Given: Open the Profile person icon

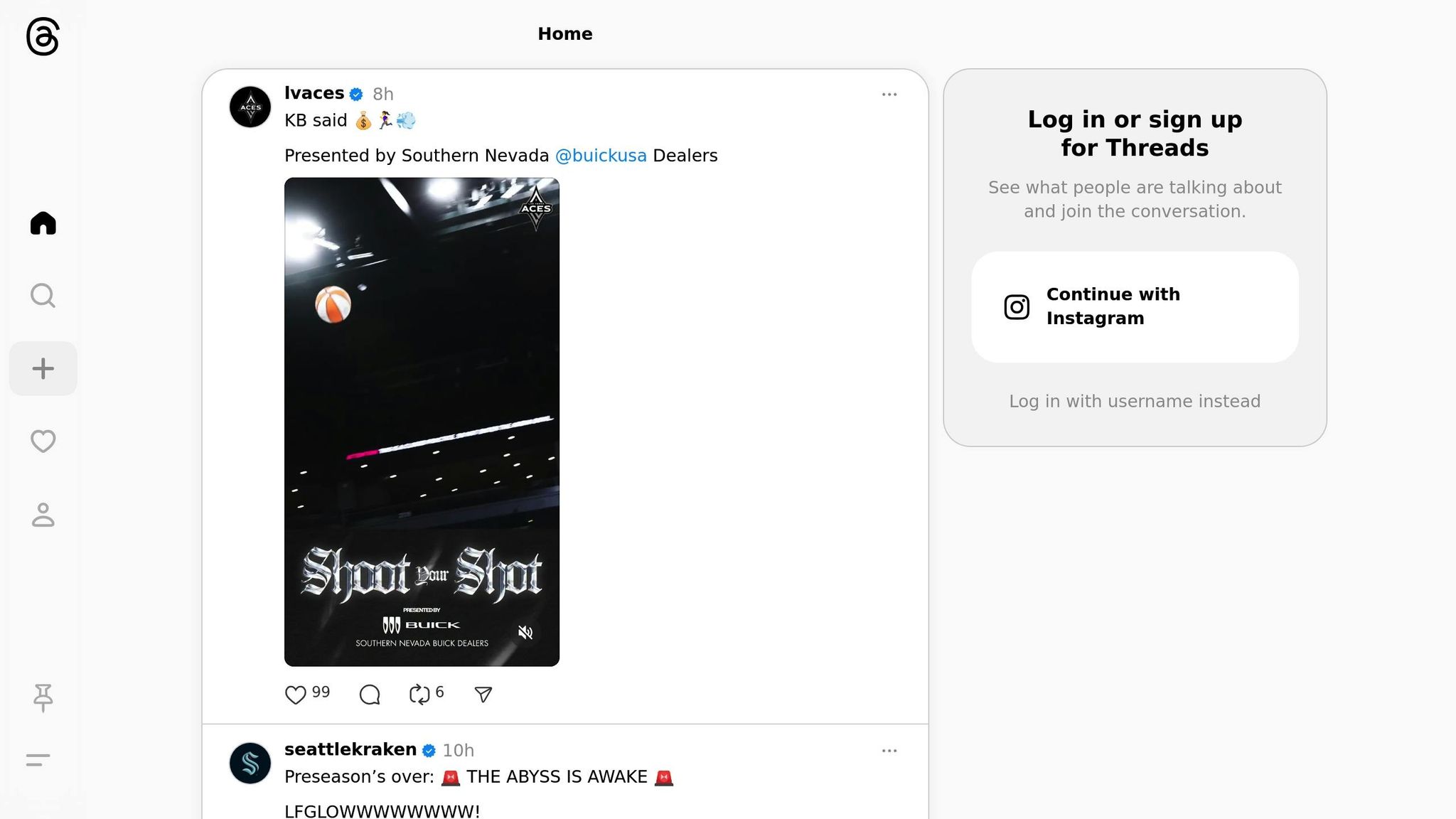Looking at the screenshot, I should 43,515.
